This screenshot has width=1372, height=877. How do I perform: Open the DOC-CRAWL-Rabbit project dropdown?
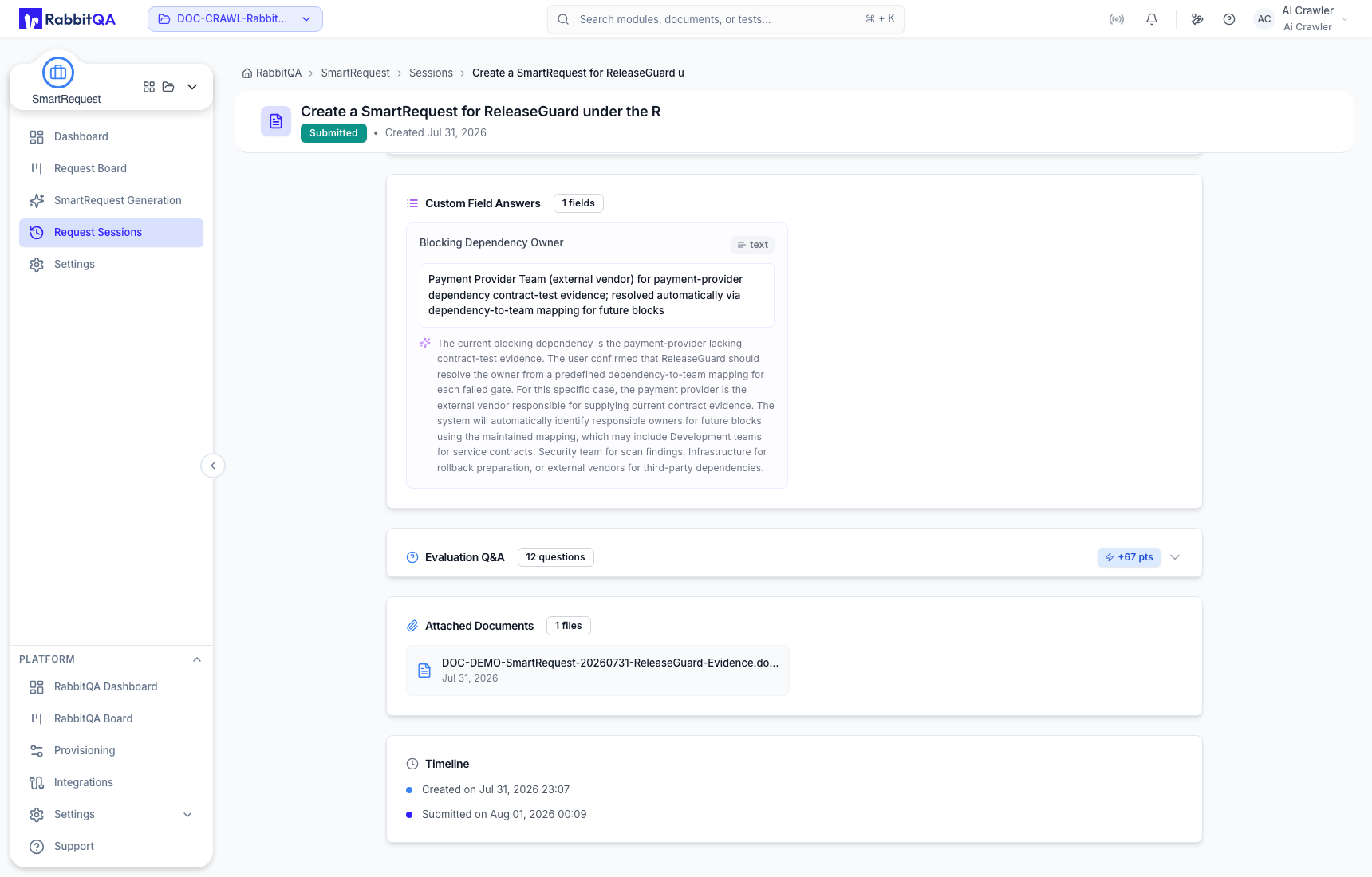[x=235, y=19]
